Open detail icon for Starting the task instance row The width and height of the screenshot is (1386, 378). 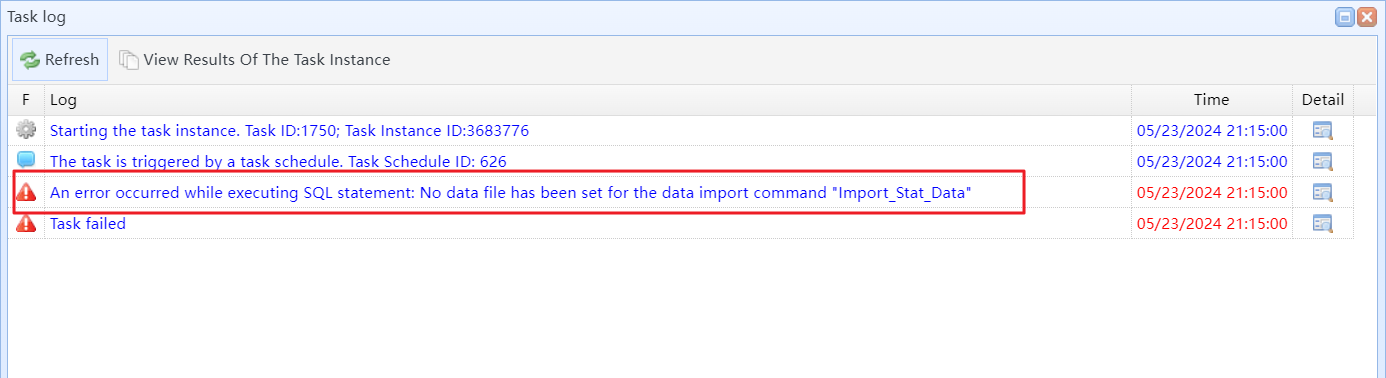[x=1323, y=130]
